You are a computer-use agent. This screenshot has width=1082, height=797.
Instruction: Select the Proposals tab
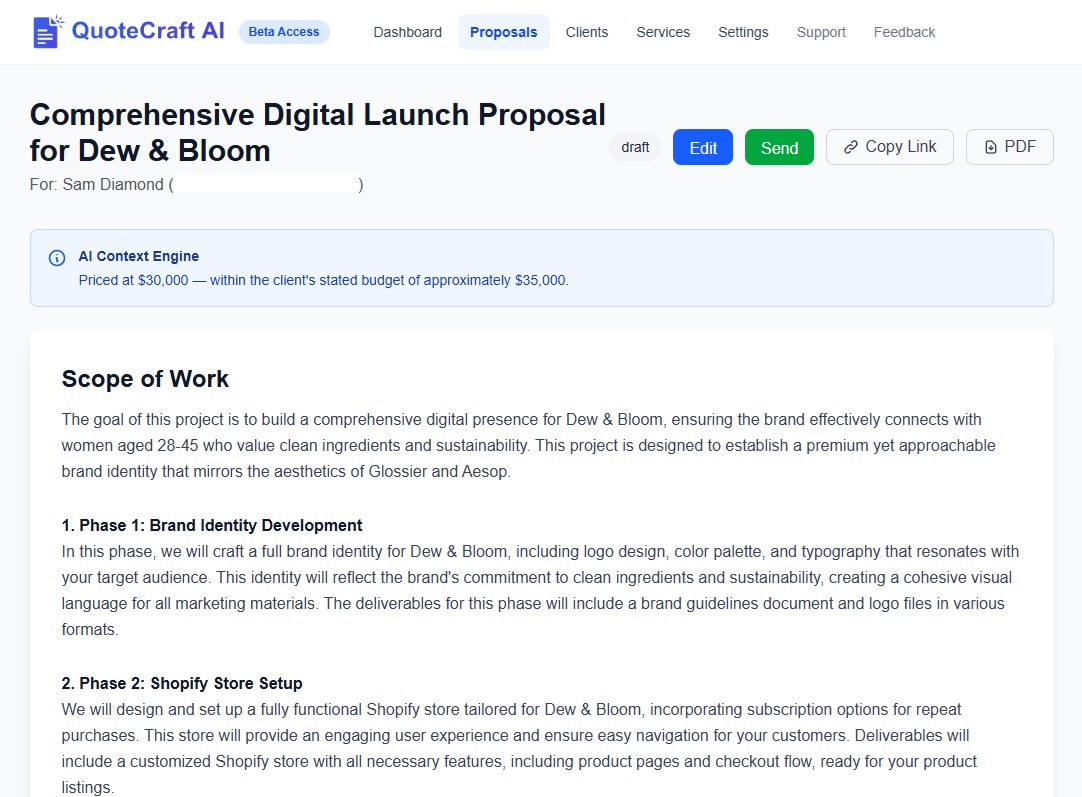[503, 32]
